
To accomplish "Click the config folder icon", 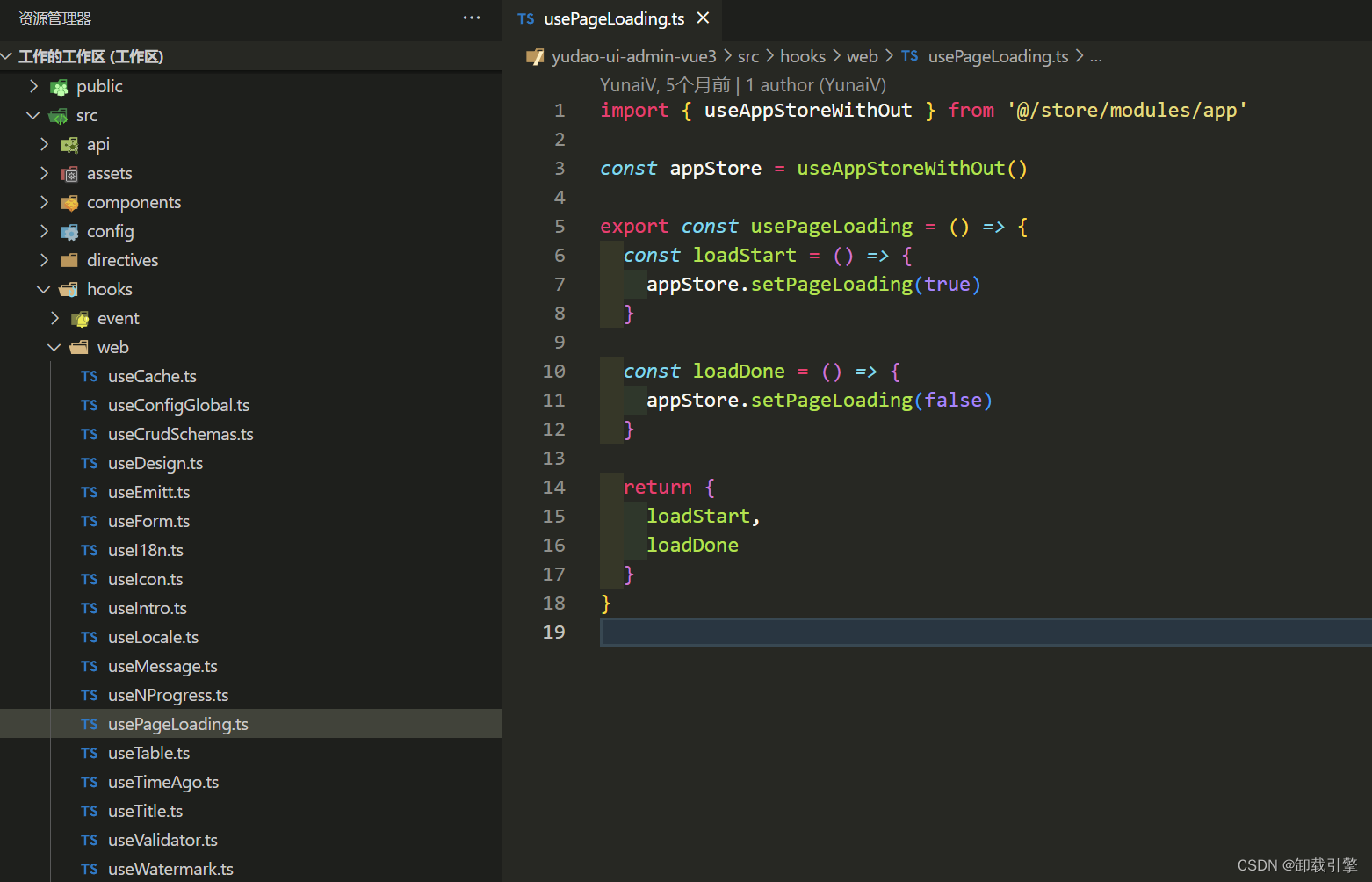I will point(69,232).
